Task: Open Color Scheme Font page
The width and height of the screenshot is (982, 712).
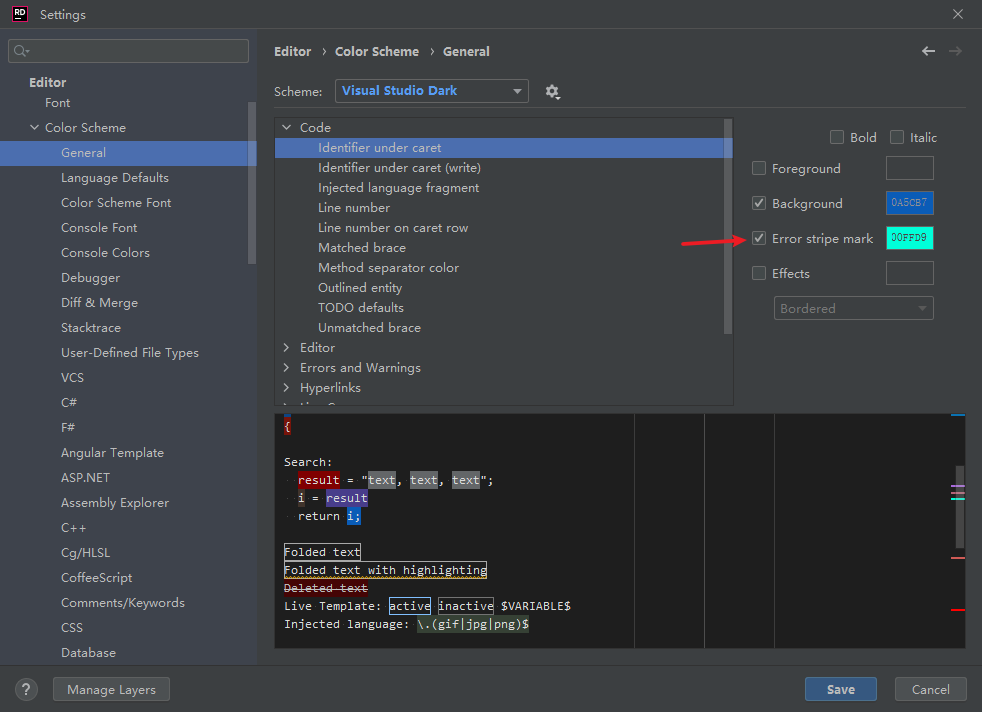Action: [x=116, y=203]
